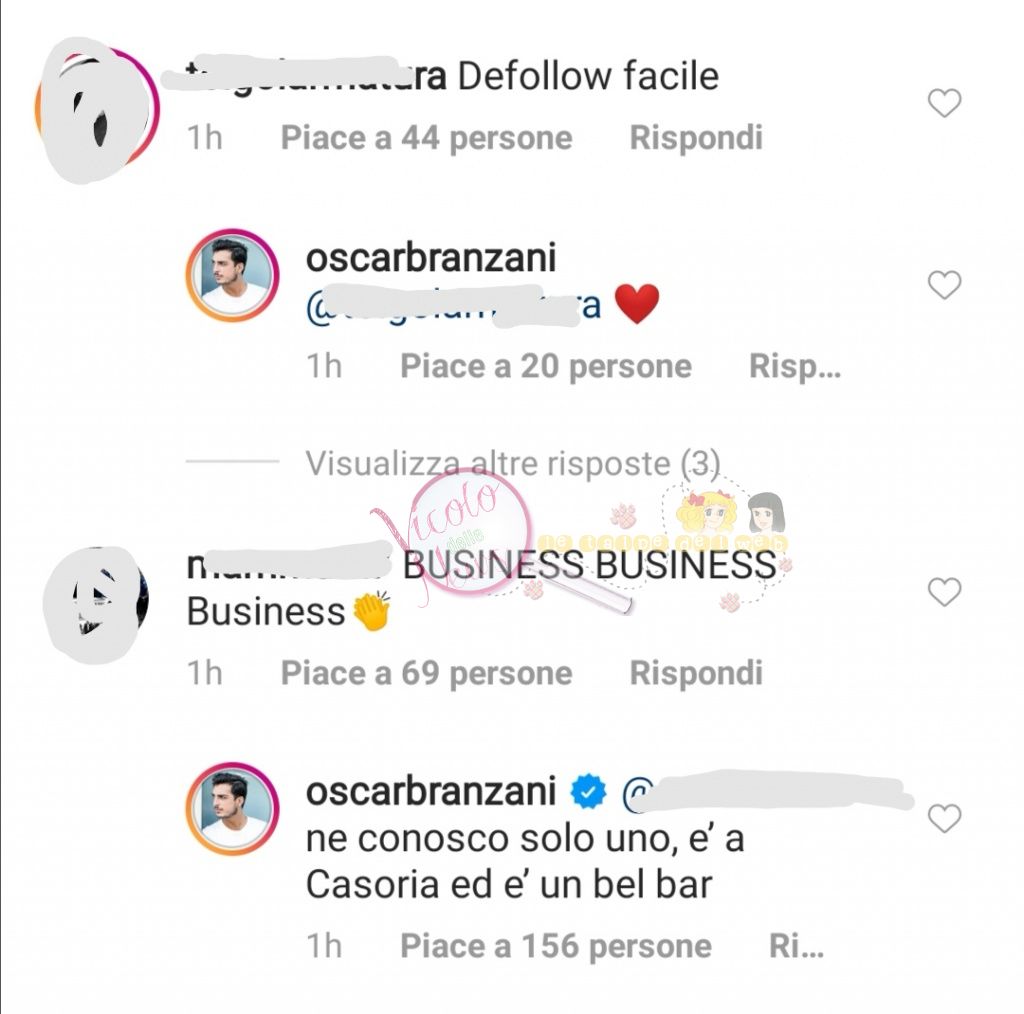
Task: Reply to the "BUSINESS BUSINESS" comment
Action: pyautogui.click(x=696, y=673)
